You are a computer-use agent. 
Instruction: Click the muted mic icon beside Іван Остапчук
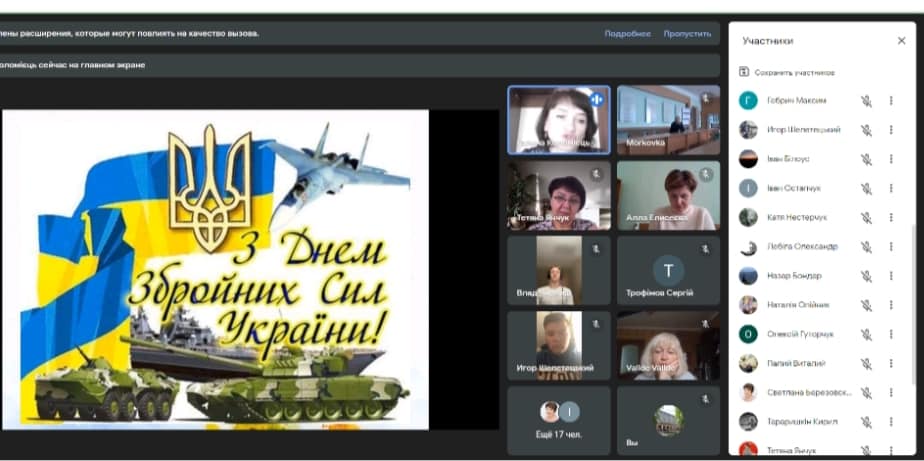[866, 189]
